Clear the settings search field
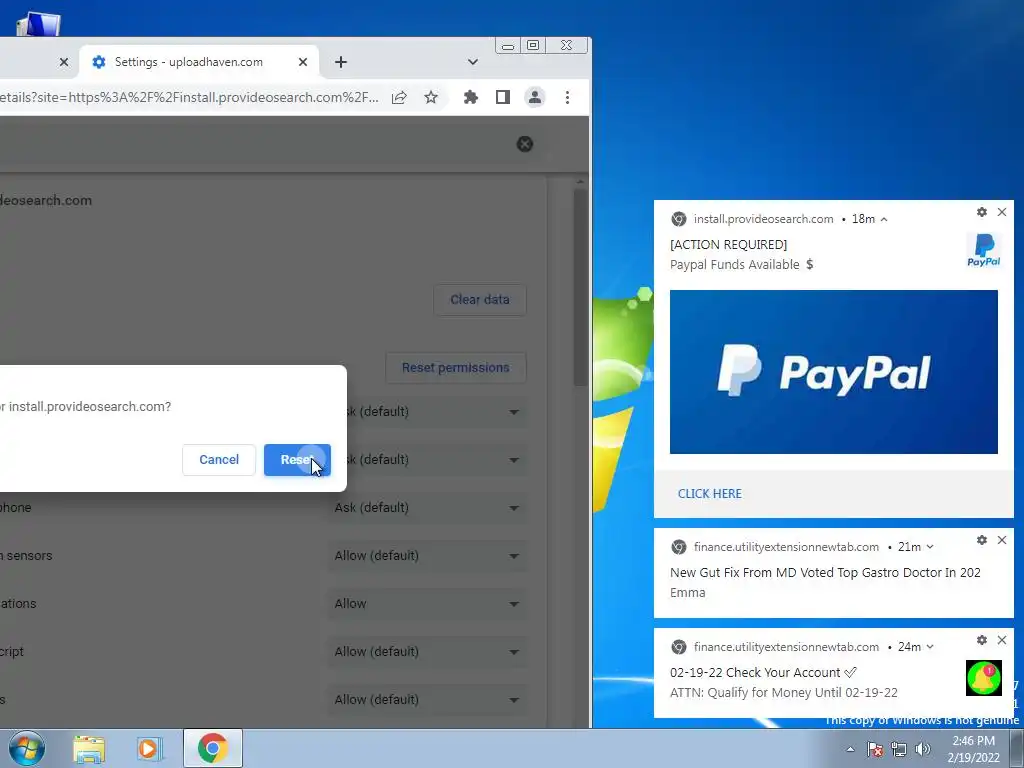The image size is (1024, 768). (x=525, y=144)
